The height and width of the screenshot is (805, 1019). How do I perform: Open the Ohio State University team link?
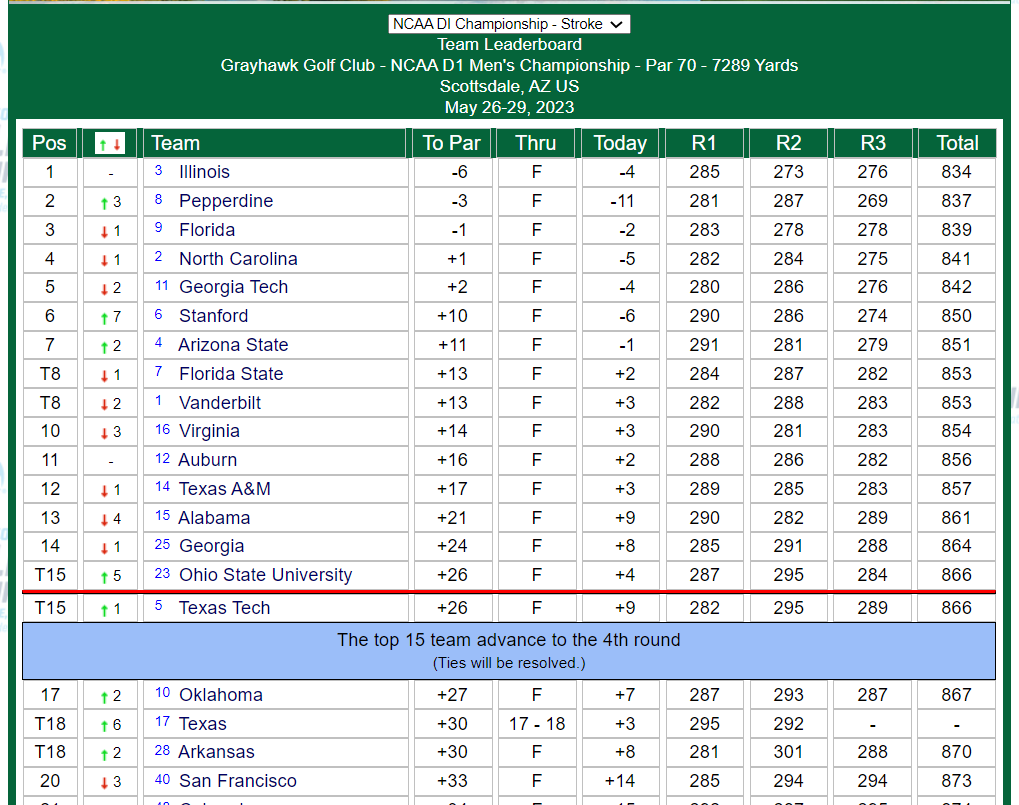[x=265, y=575]
